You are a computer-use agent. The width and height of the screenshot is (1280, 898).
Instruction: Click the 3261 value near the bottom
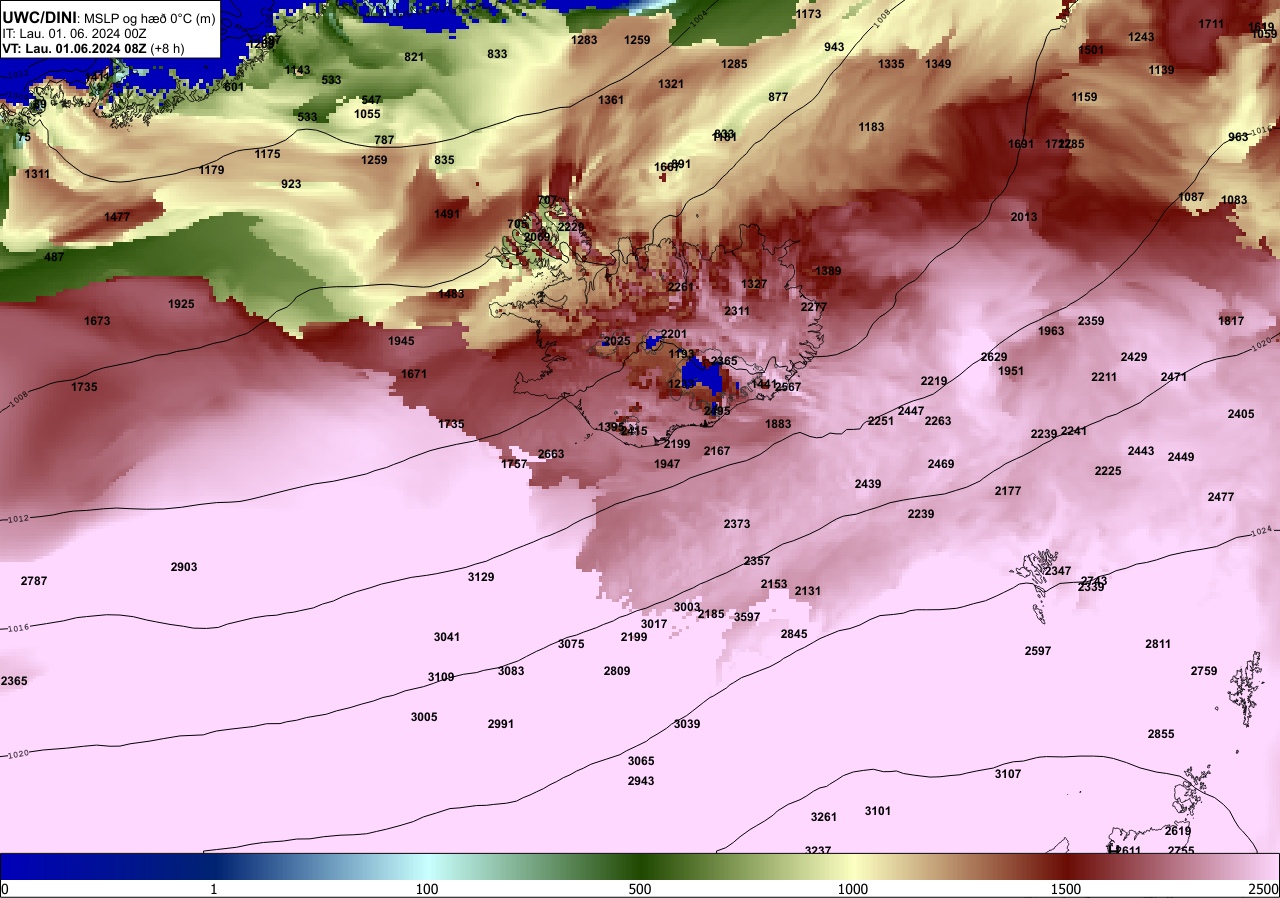coord(823,817)
